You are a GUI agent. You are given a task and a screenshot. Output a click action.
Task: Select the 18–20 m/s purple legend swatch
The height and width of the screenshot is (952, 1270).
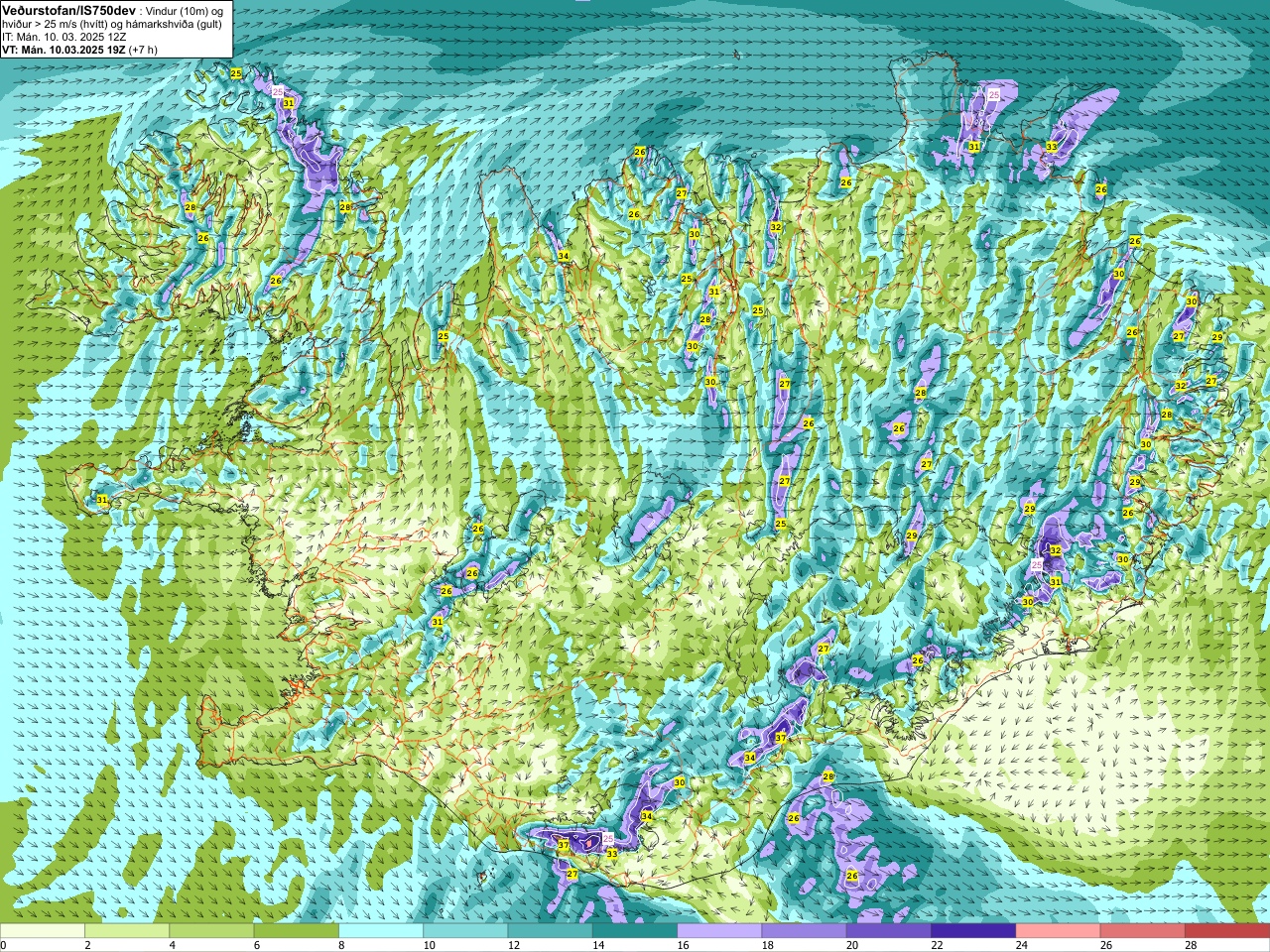[805, 931]
